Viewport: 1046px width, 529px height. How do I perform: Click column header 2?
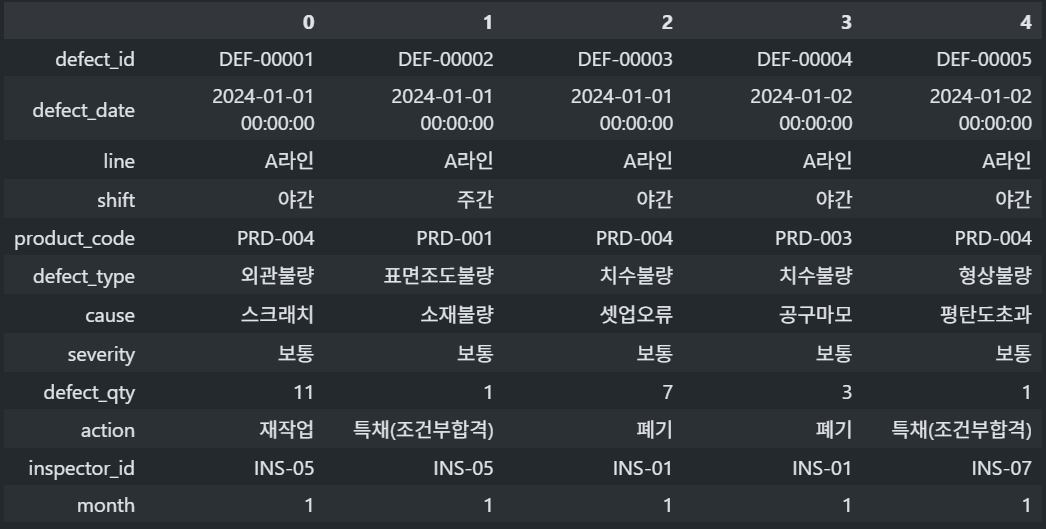coord(667,21)
